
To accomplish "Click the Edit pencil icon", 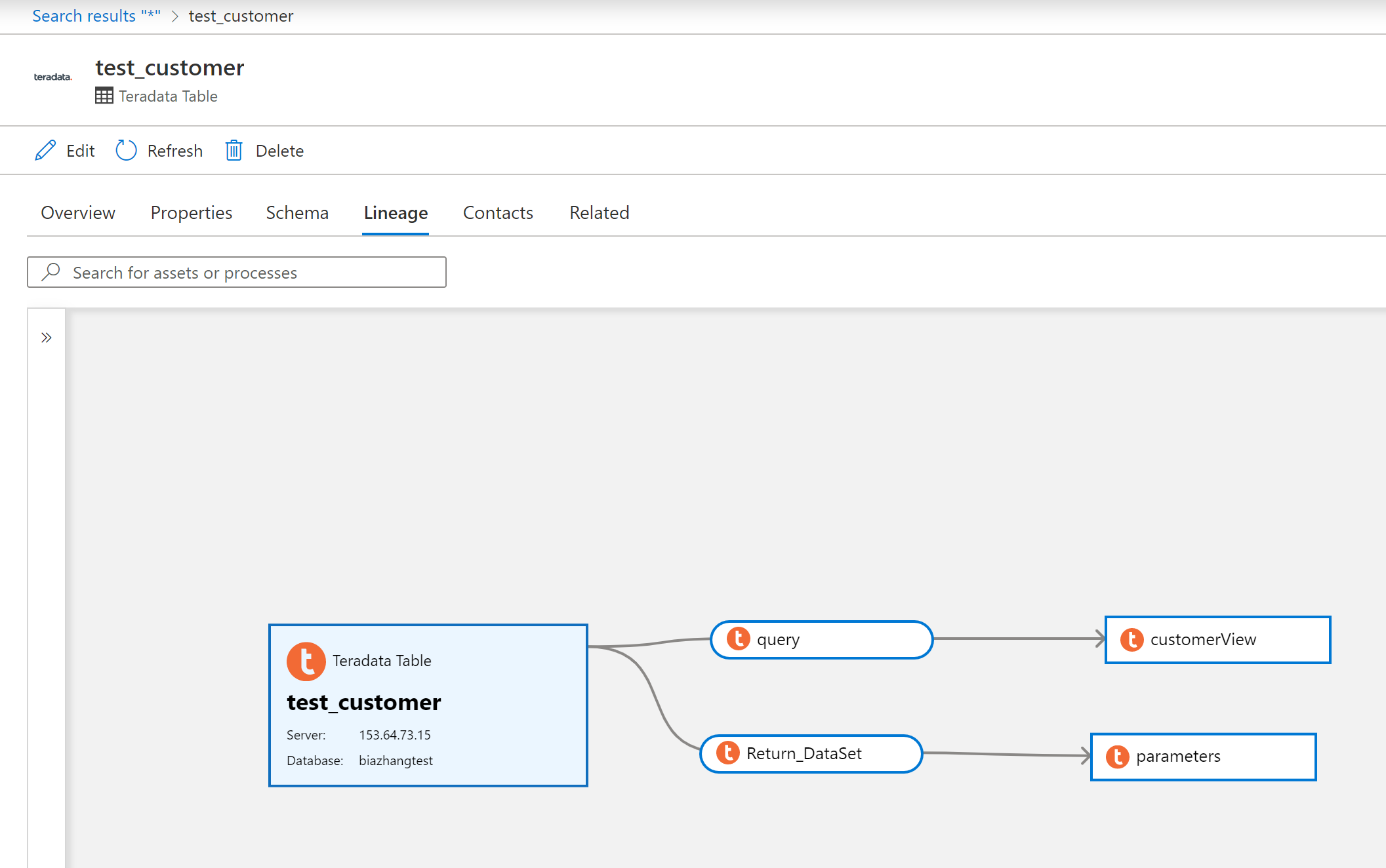I will (x=46, y=150).
